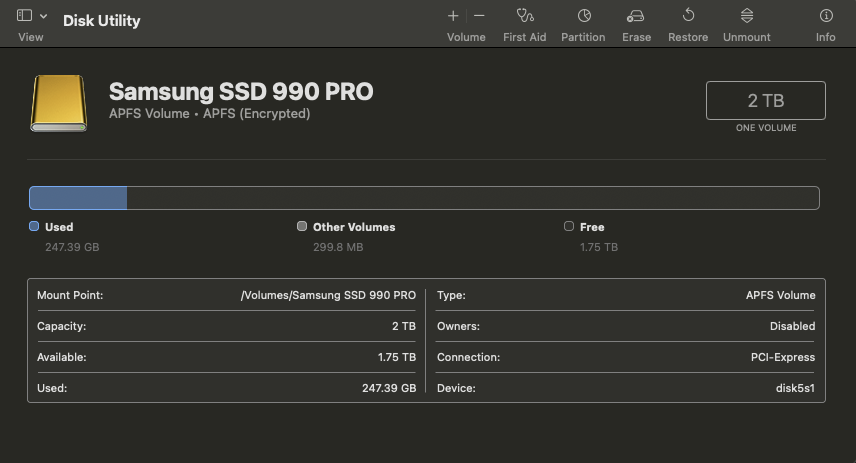Select the Type value APFS Volume
This screenshot has width=856, height=463.
tap(781, 295)
